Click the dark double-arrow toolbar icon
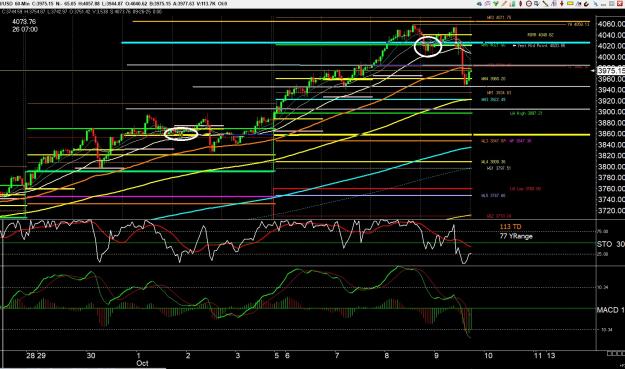 [578, 4]
